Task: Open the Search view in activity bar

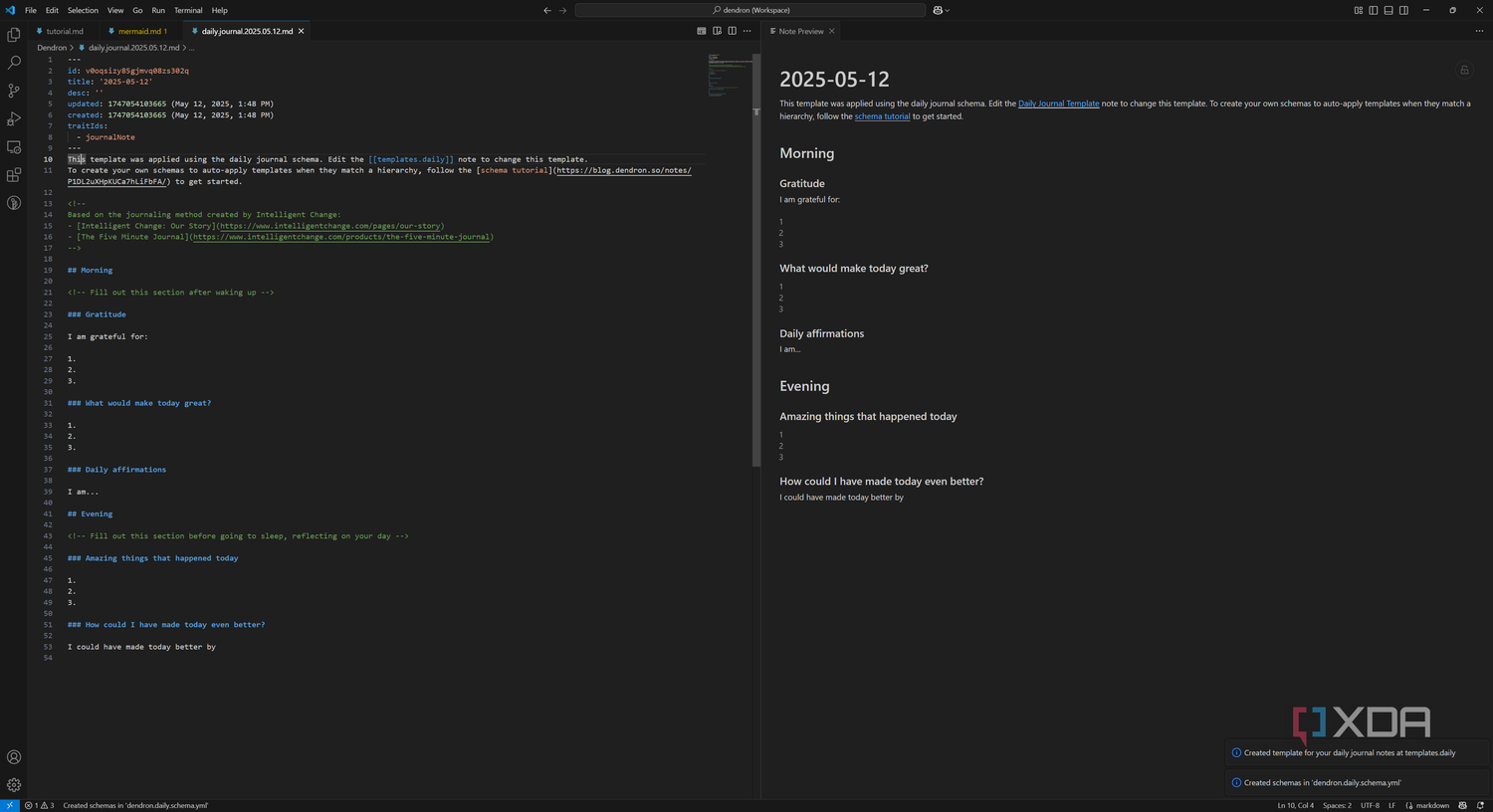Action: coord(14,63)
